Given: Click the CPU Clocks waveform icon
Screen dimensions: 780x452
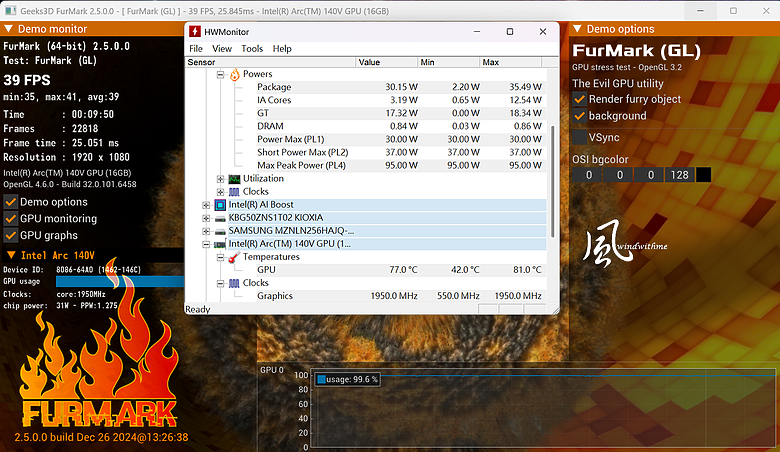Looking at the screenshot, I should click(x=234, y=192).
